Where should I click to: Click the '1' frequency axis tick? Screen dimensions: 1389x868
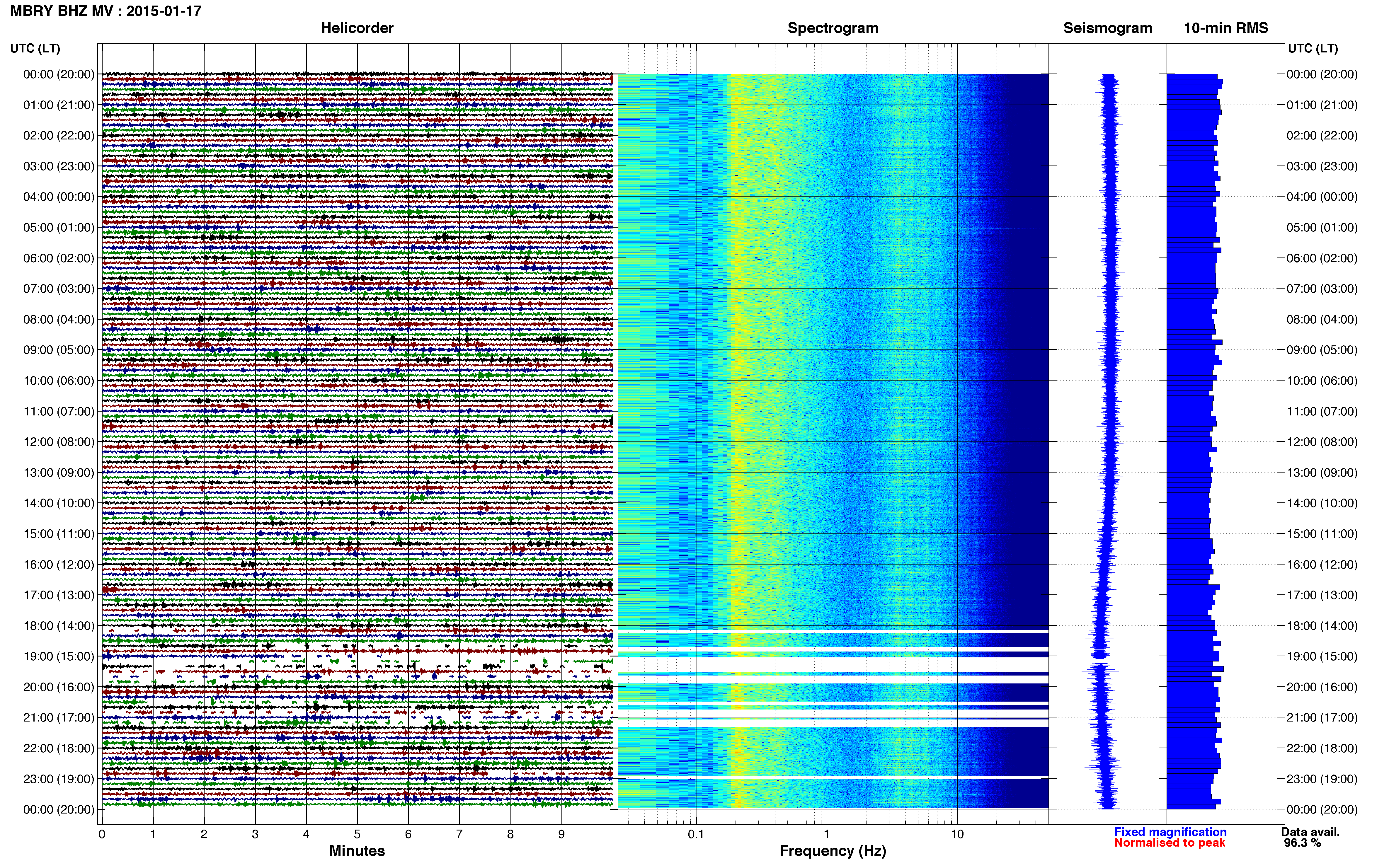click(826, 834)
